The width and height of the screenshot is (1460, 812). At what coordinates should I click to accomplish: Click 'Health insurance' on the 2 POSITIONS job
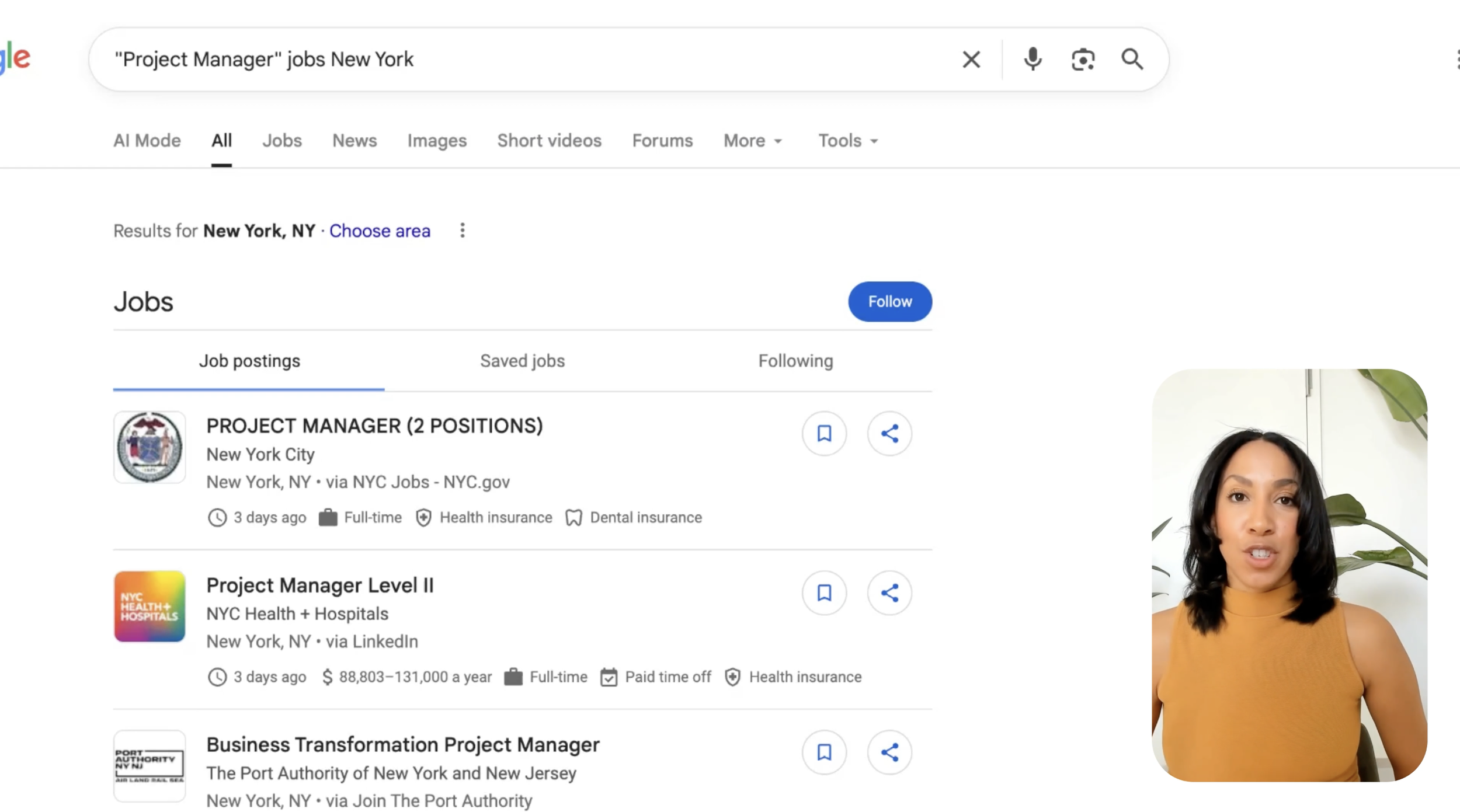coord(496,517)
